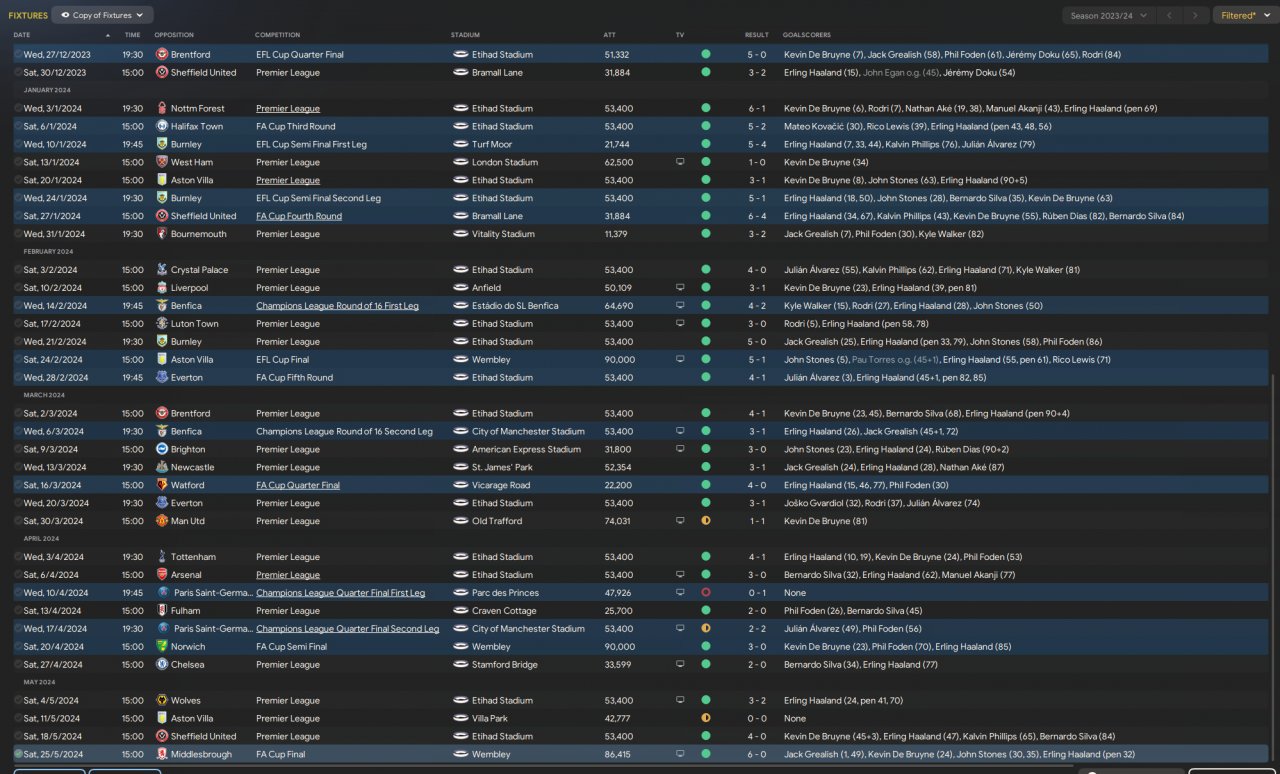Sort by the Competition column header

point(277,35)
